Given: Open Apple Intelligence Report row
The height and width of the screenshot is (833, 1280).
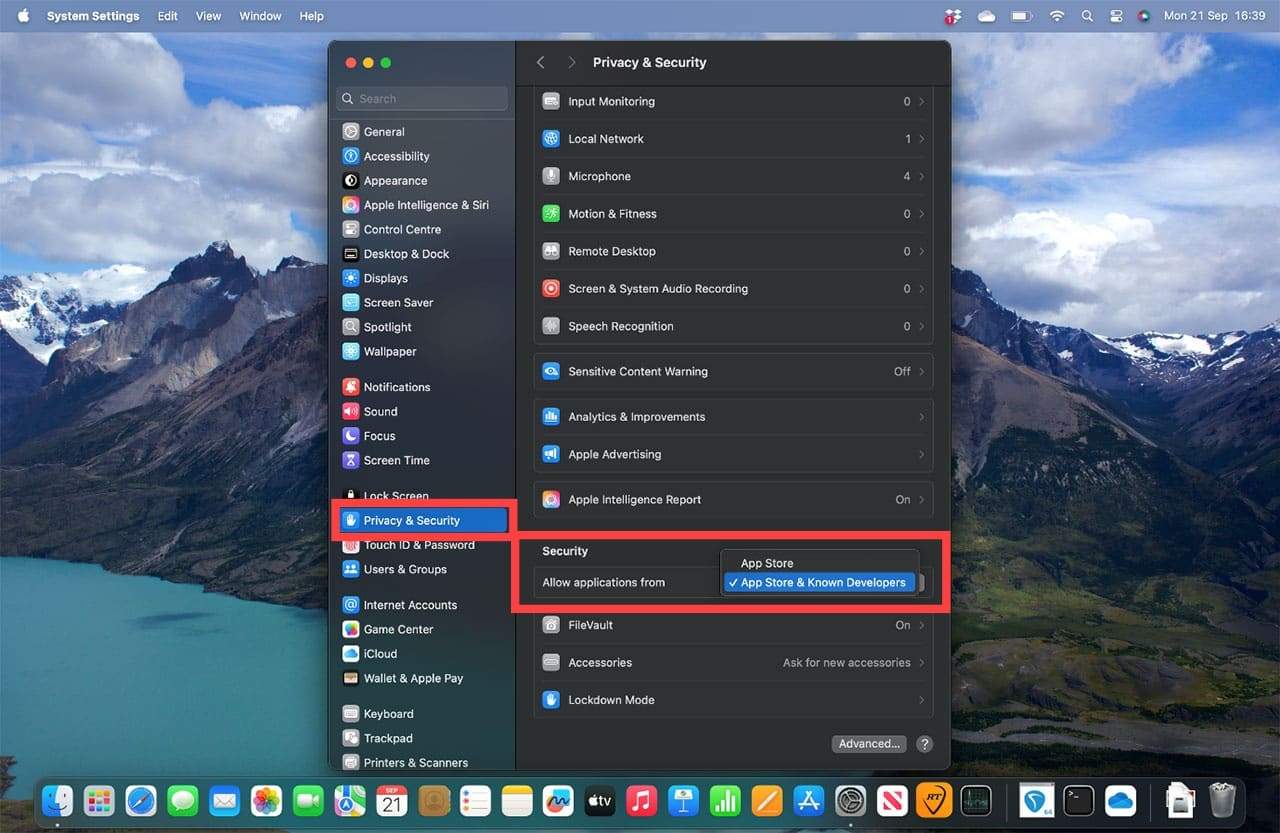Looking at the screenshot, I should click(x=733, y=499).
